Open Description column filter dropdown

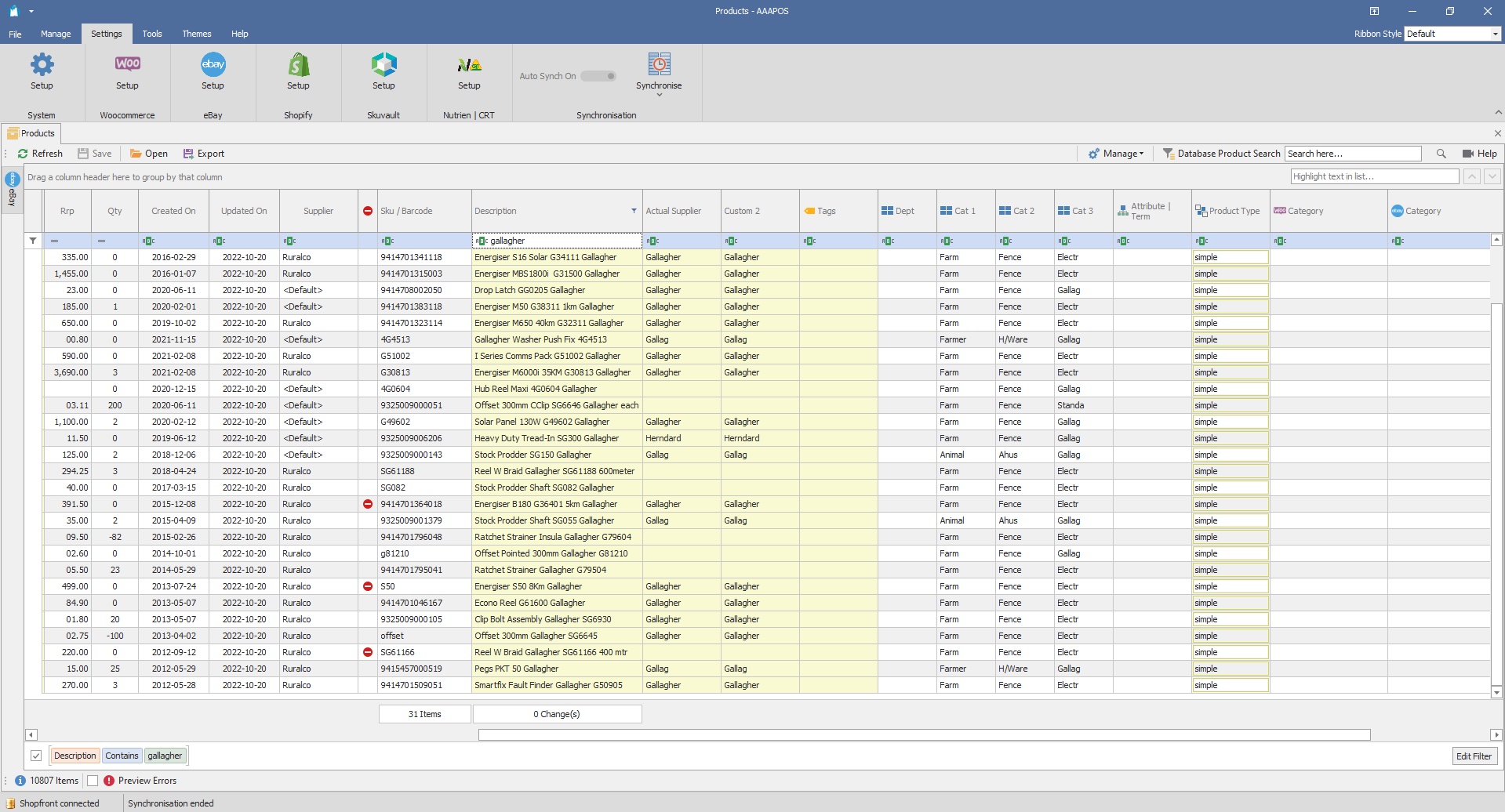click(634, 211)
